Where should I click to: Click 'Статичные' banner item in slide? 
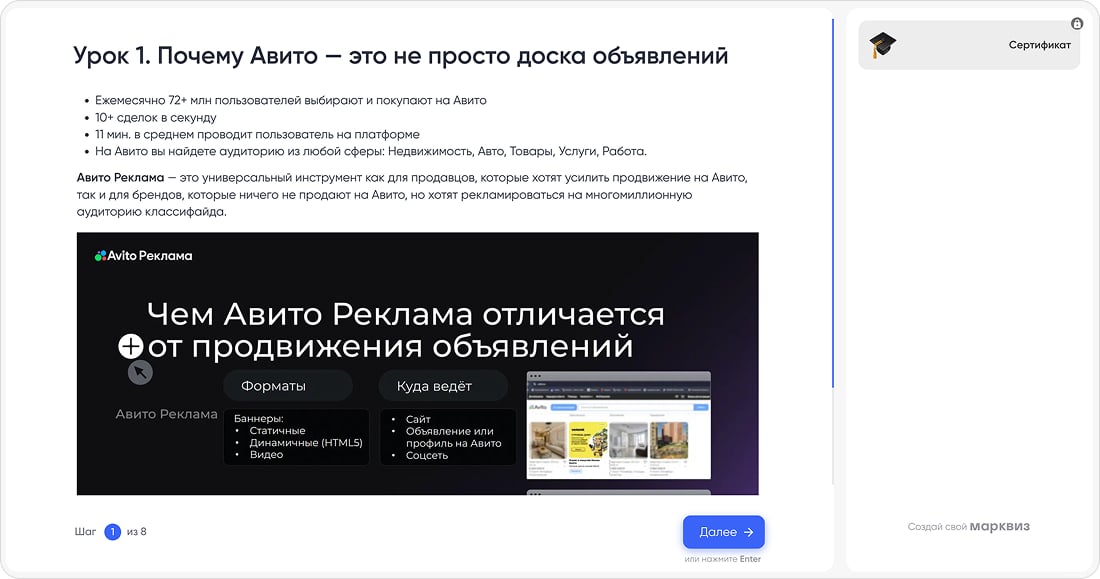(x=277, y=430)
